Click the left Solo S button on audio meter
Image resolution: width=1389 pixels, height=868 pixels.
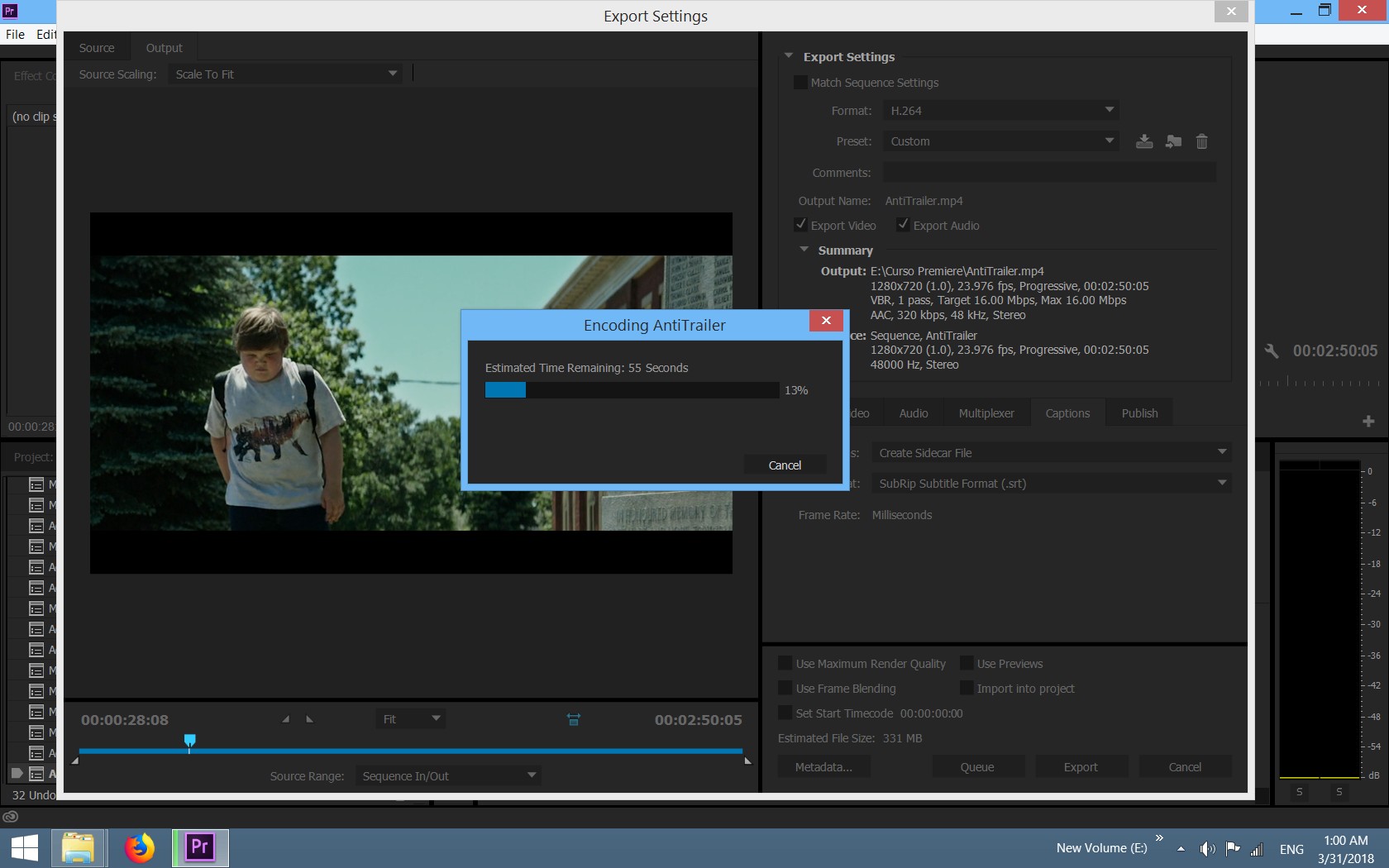tap(1299, 792)
